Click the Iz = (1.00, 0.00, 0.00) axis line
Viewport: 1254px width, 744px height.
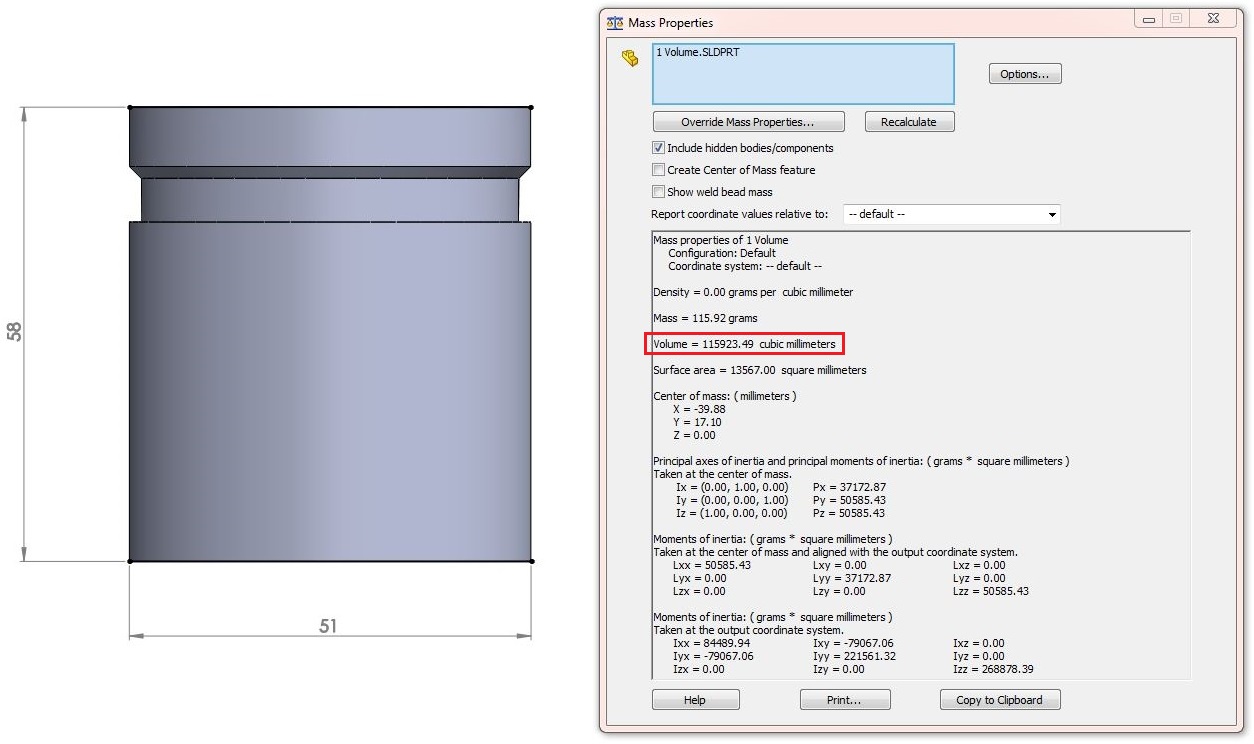click(732, 513)
